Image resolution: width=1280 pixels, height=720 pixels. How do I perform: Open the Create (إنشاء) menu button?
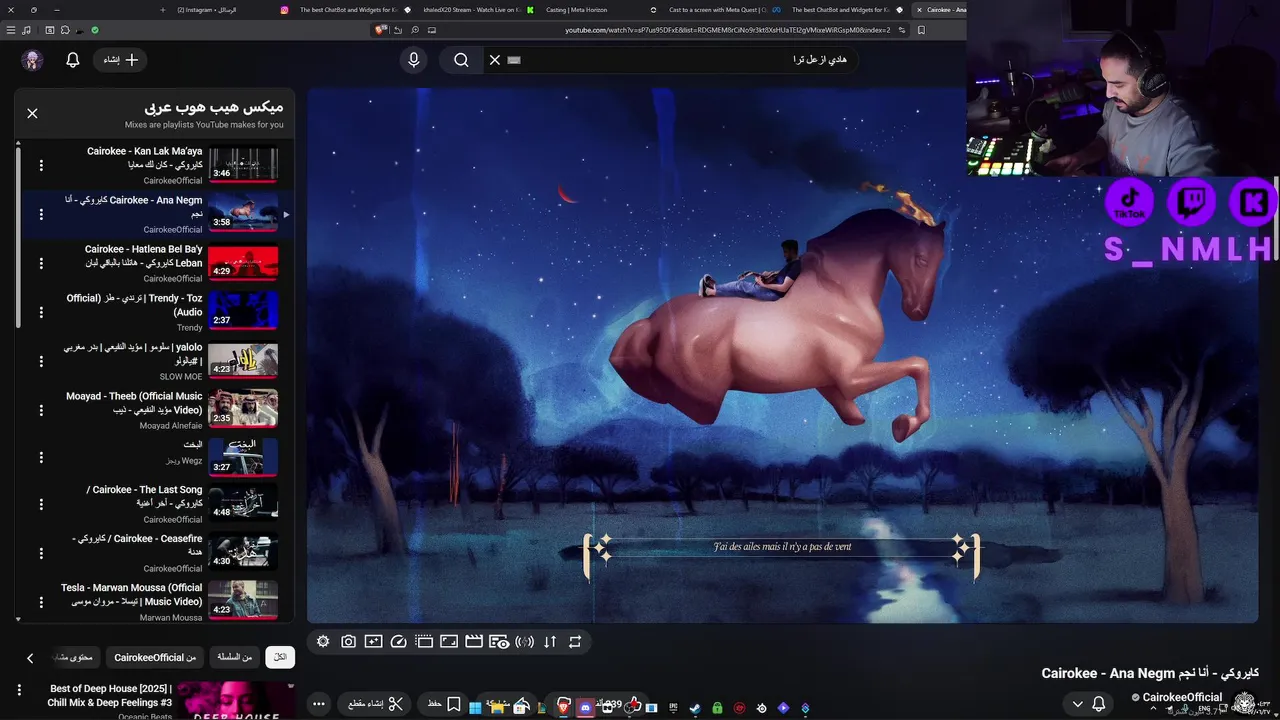pos(122,60)
